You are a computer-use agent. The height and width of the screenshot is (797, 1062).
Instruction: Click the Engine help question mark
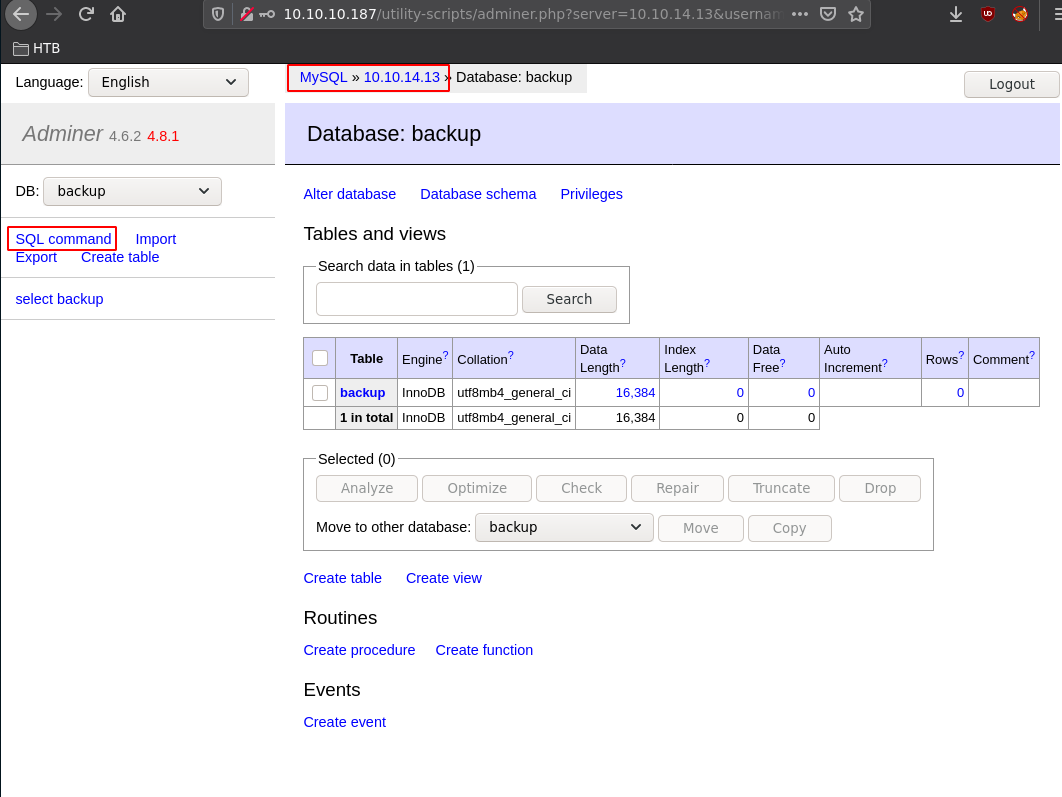(446, 355)
